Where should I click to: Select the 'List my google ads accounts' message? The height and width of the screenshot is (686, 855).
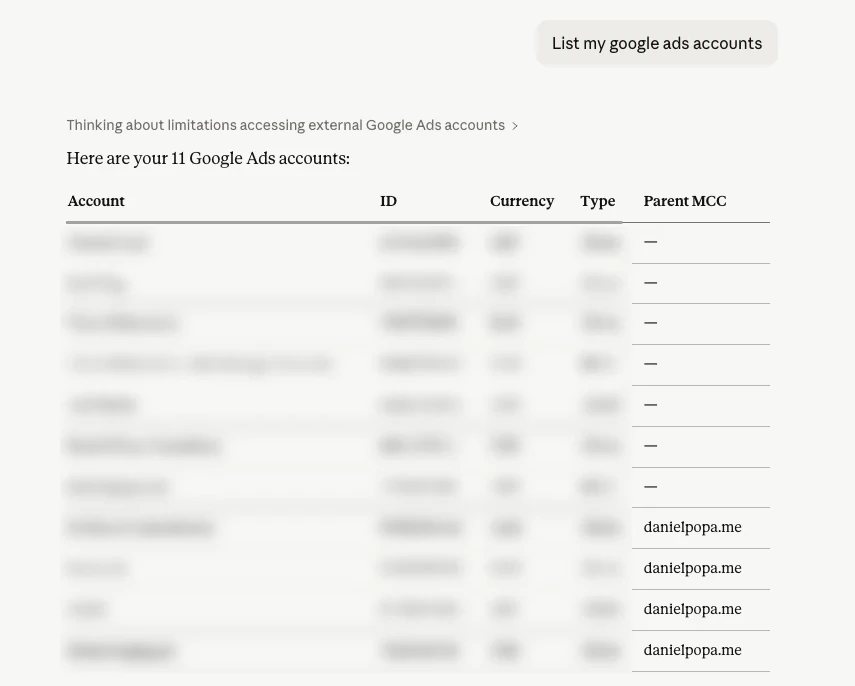(x=657, y=44)
